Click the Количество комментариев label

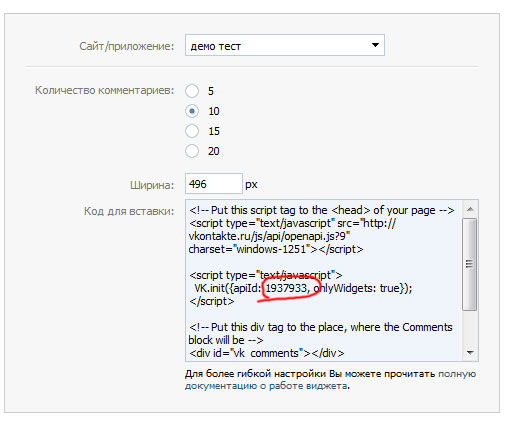[x=104, y=90]
